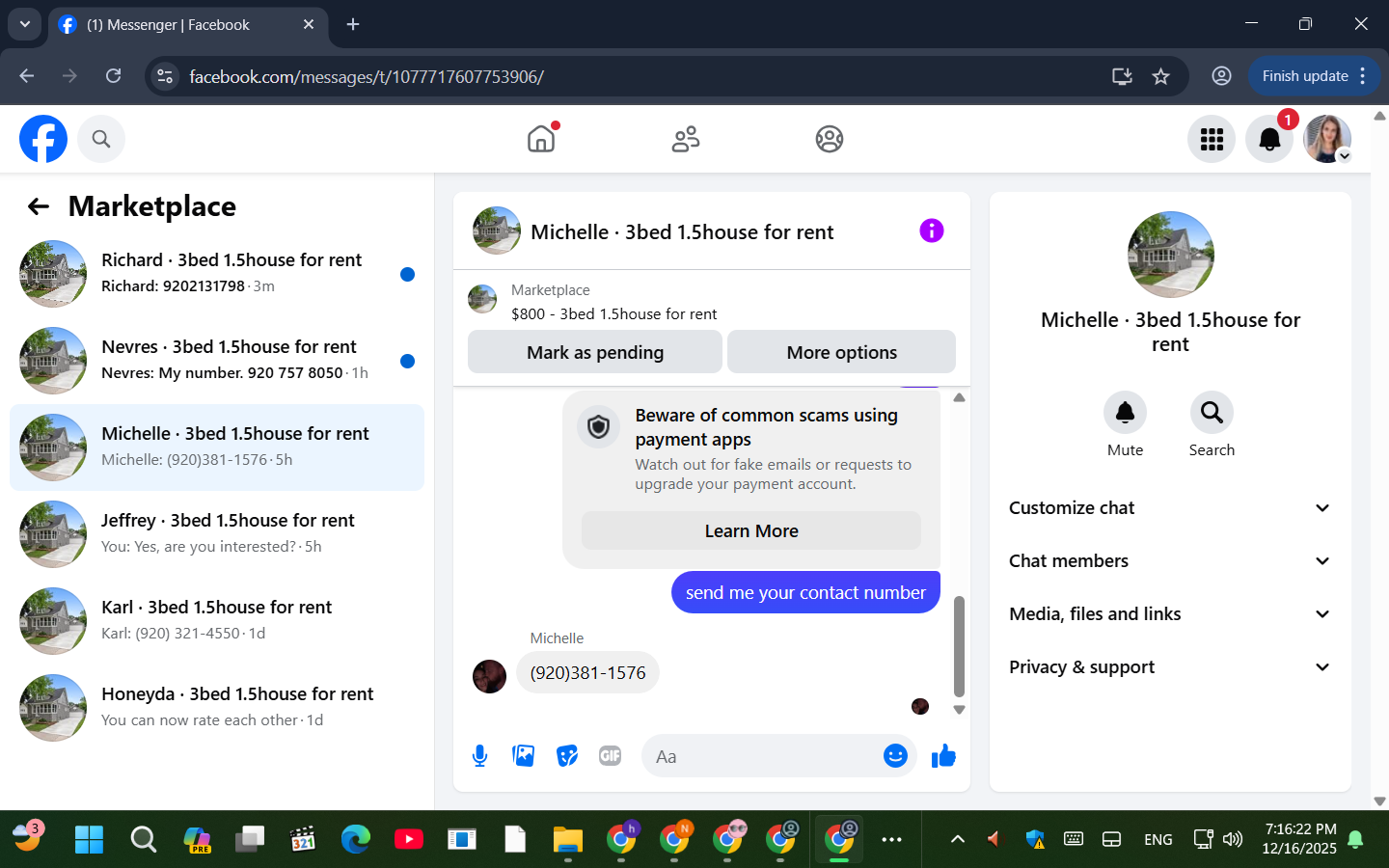Expand Media, files and links section

click(x=1170, y=614)
